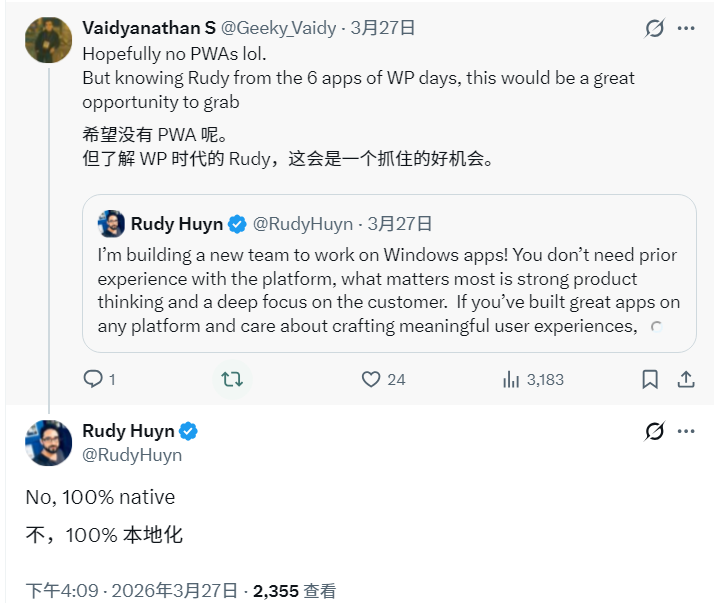Open more options menu on Vaidyanathan's tweet
714x603 pixels.
(686, 28)
